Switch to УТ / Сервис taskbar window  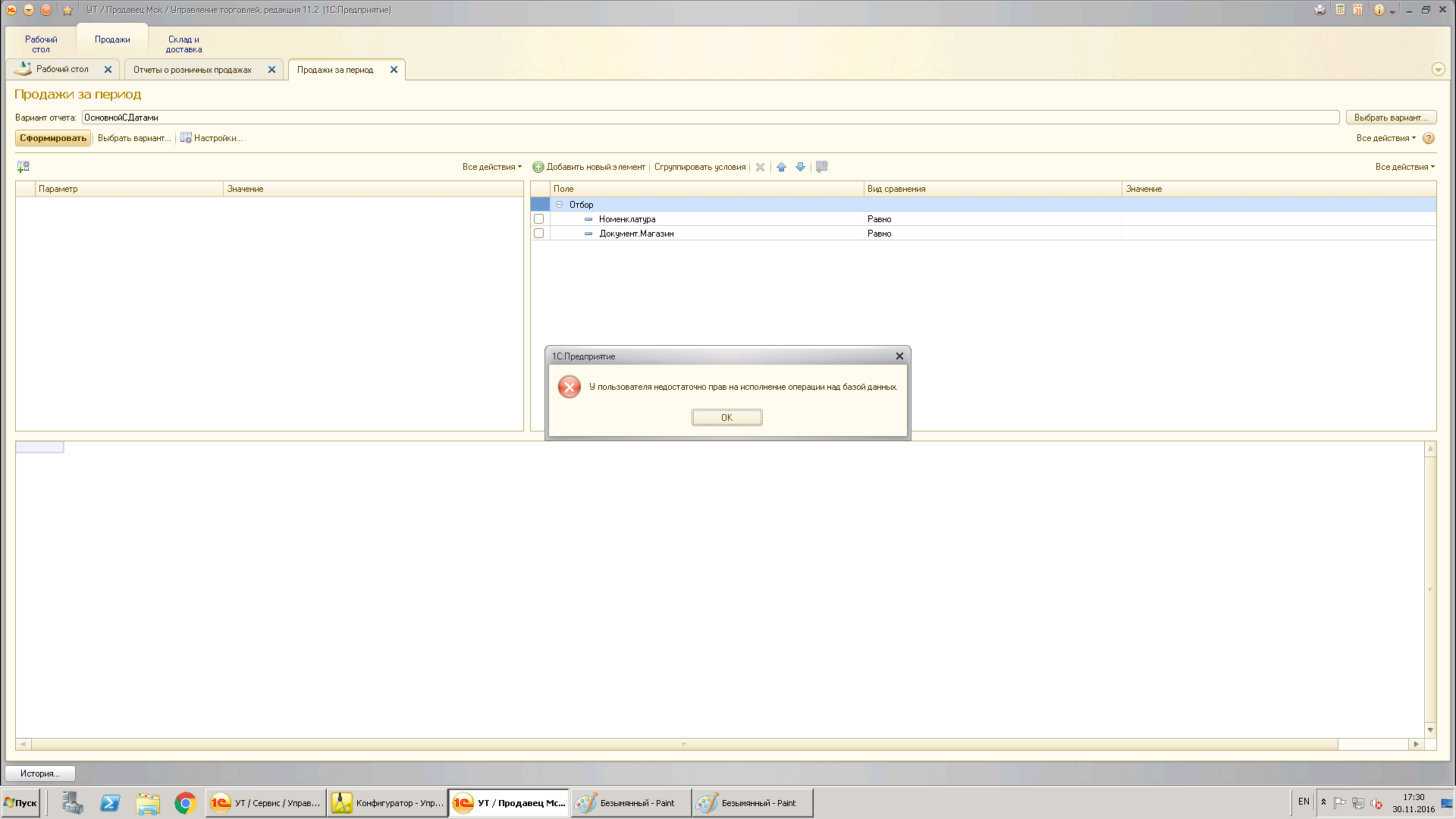point(265,803)
